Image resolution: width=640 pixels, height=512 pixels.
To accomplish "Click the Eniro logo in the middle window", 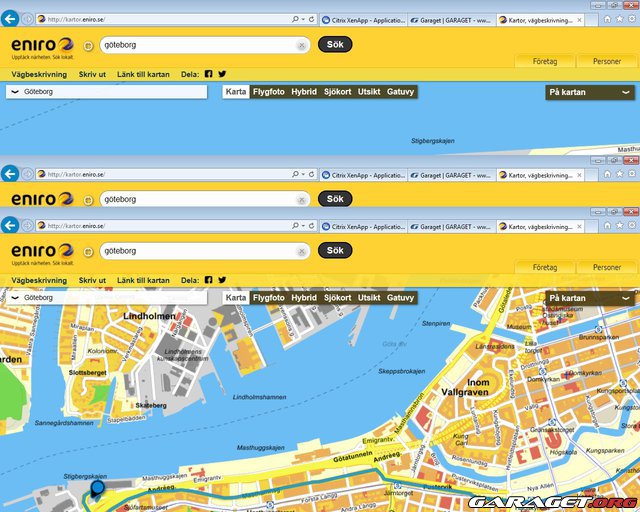I will (41, 199).
